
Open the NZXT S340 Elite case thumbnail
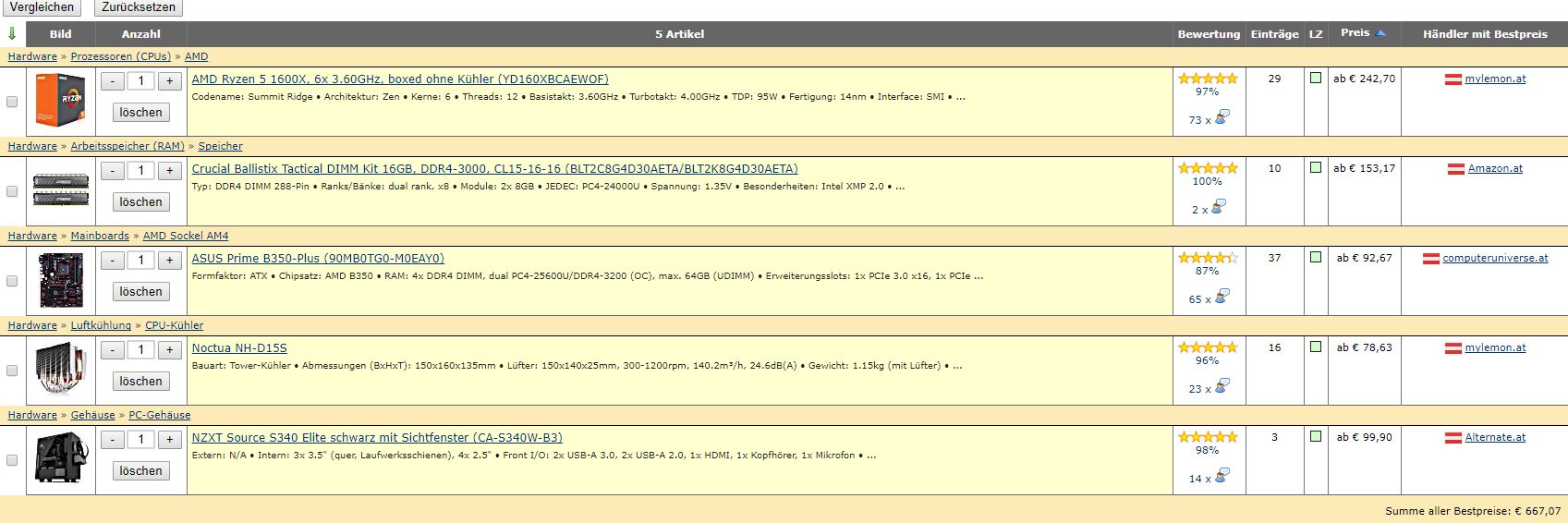60,459
